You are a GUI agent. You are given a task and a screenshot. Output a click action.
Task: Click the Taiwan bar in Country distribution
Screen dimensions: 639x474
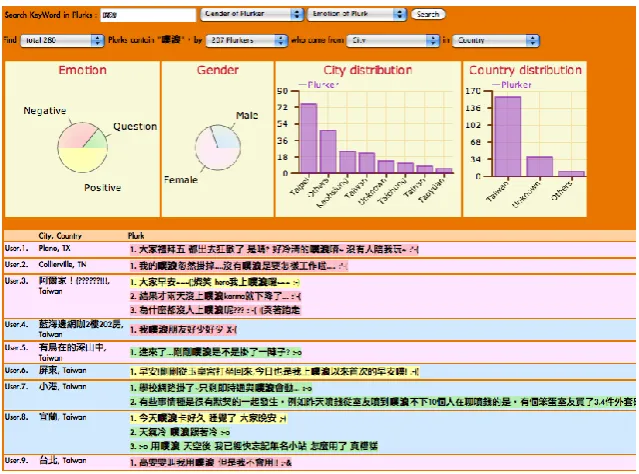(508, 136)
